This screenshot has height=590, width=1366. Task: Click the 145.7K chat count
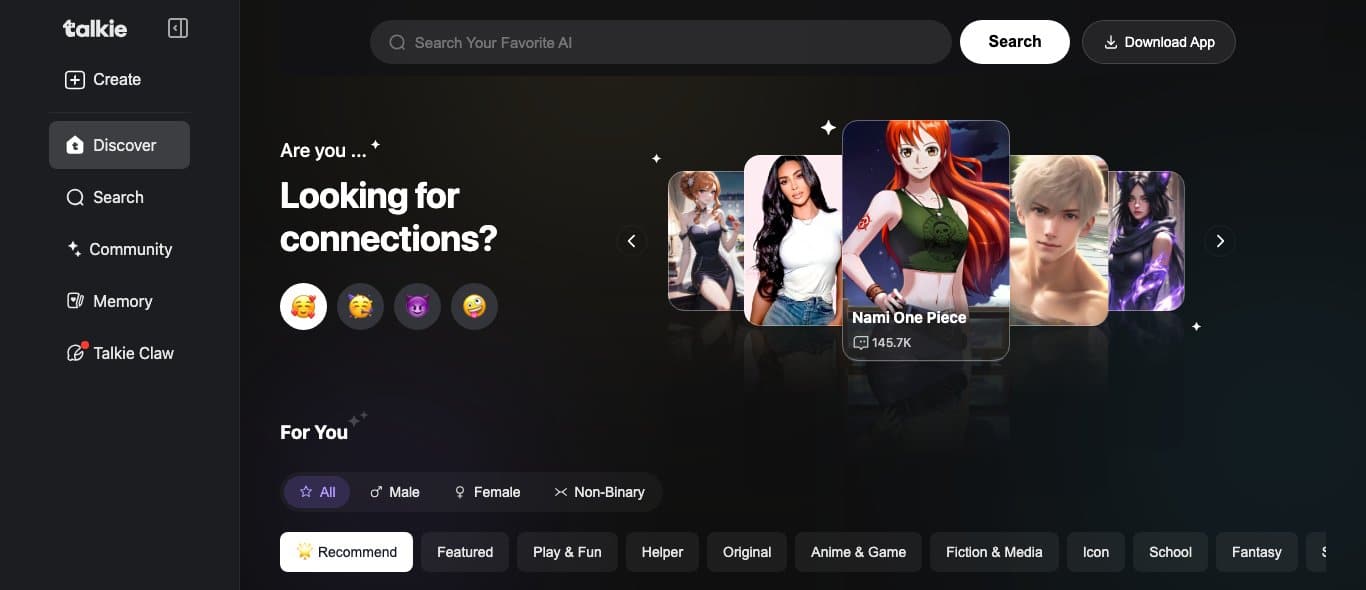point(882,342)
